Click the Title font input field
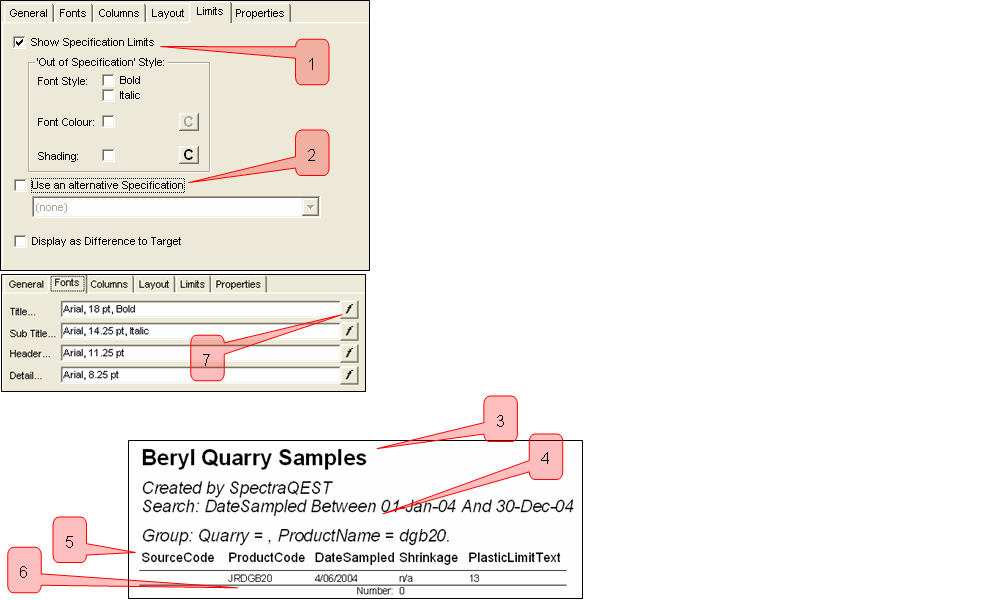1000x600 pixels. point(200,310)
